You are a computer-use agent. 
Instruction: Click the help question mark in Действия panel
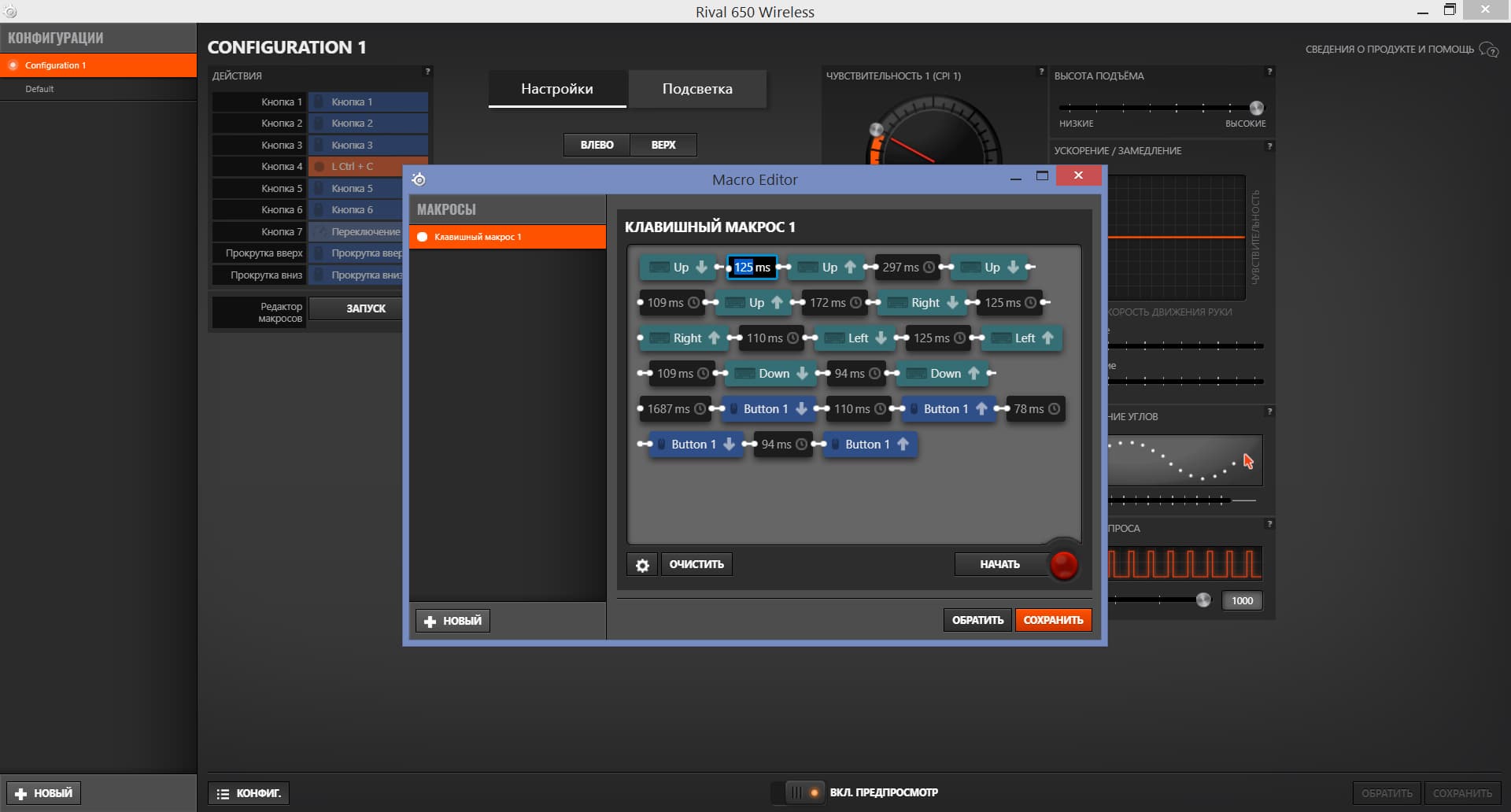(x=427, y=72)
